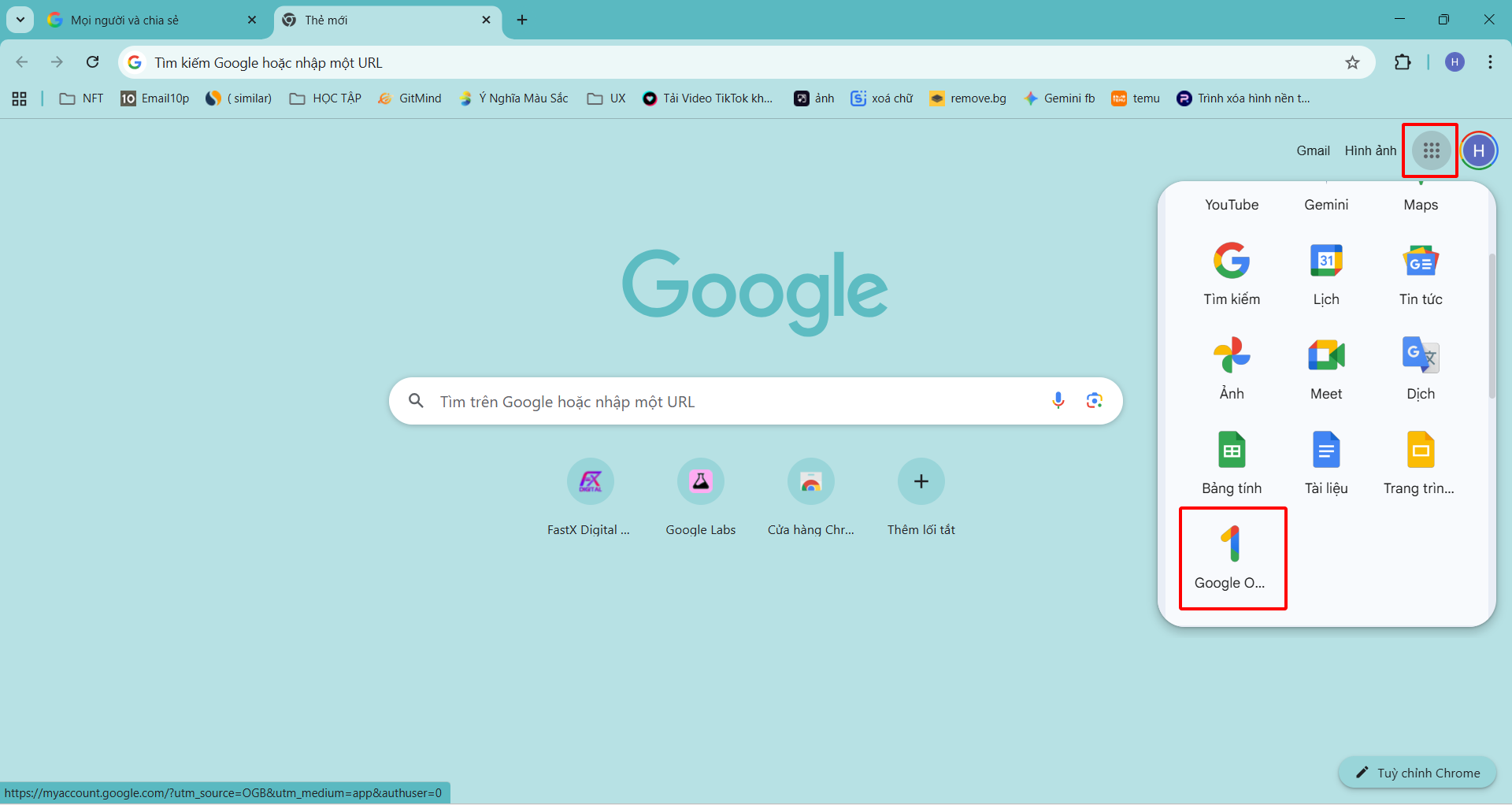Screen dimensions: 1512x805
Task: Click the apps panel scrollbar
Action: (x=1492, y=325)
